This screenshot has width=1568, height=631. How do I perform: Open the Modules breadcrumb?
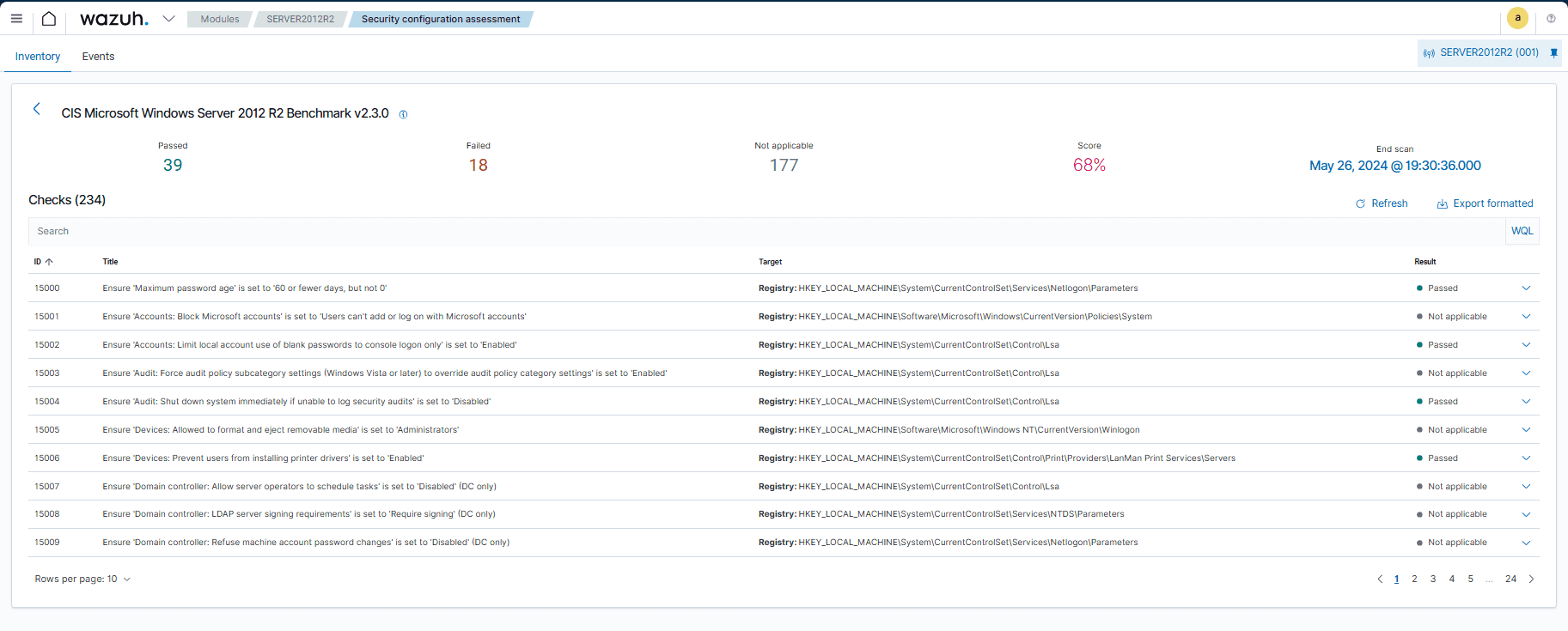pos(220,19)
